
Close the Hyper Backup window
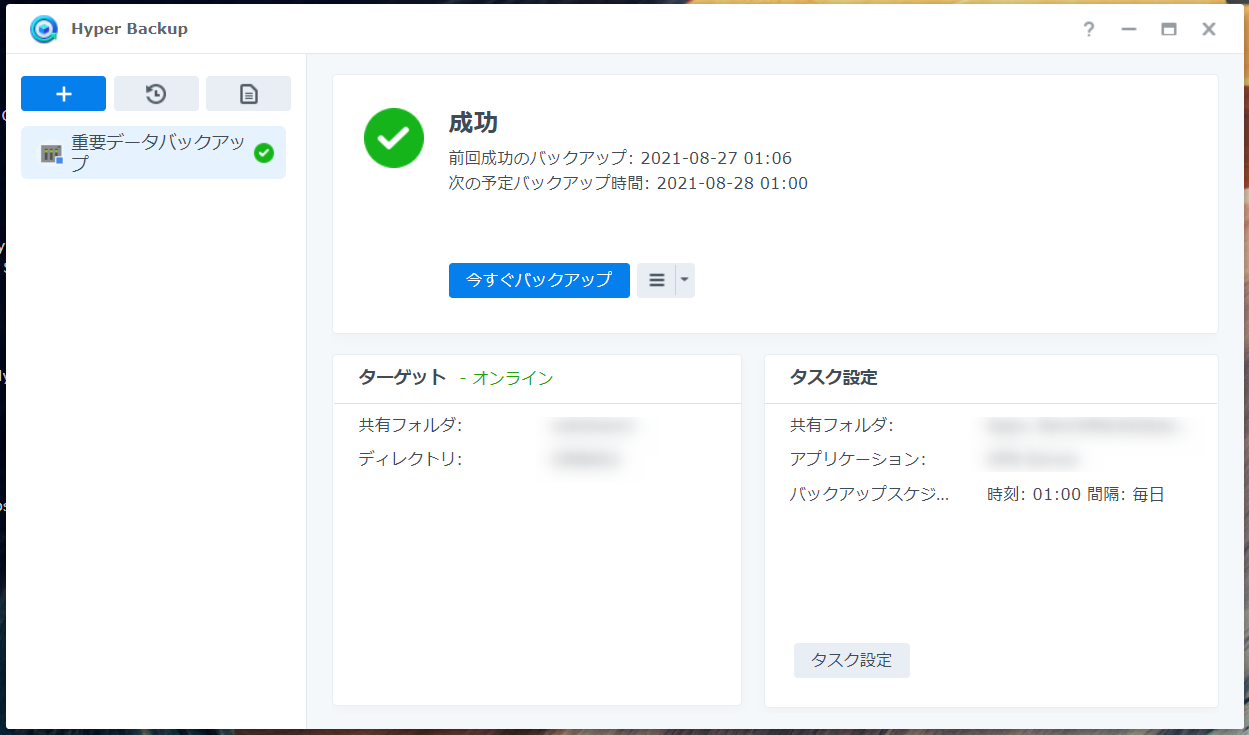(x=1209, y=29)
